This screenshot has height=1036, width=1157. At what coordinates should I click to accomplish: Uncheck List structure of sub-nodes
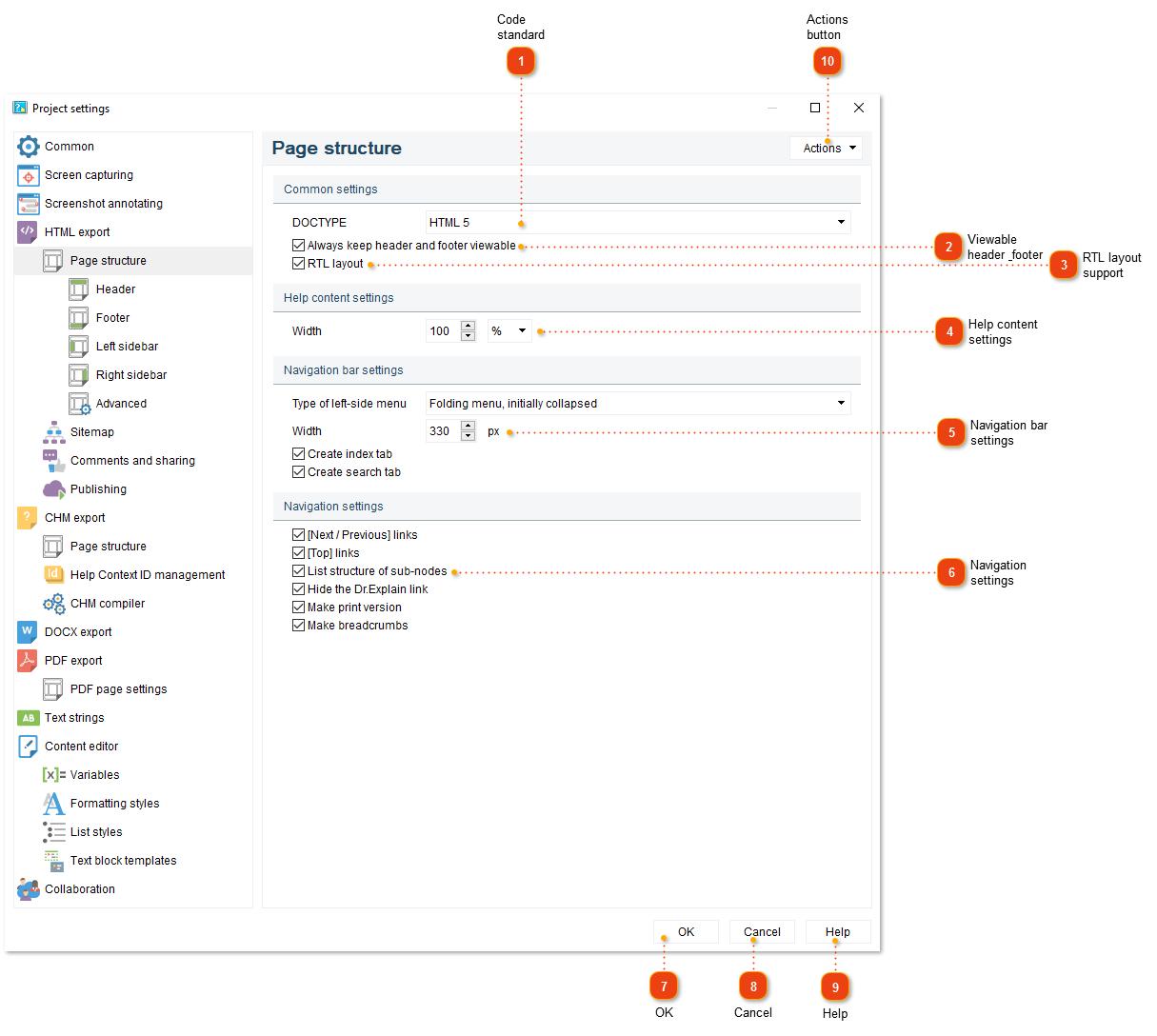[x=299, y=571]
